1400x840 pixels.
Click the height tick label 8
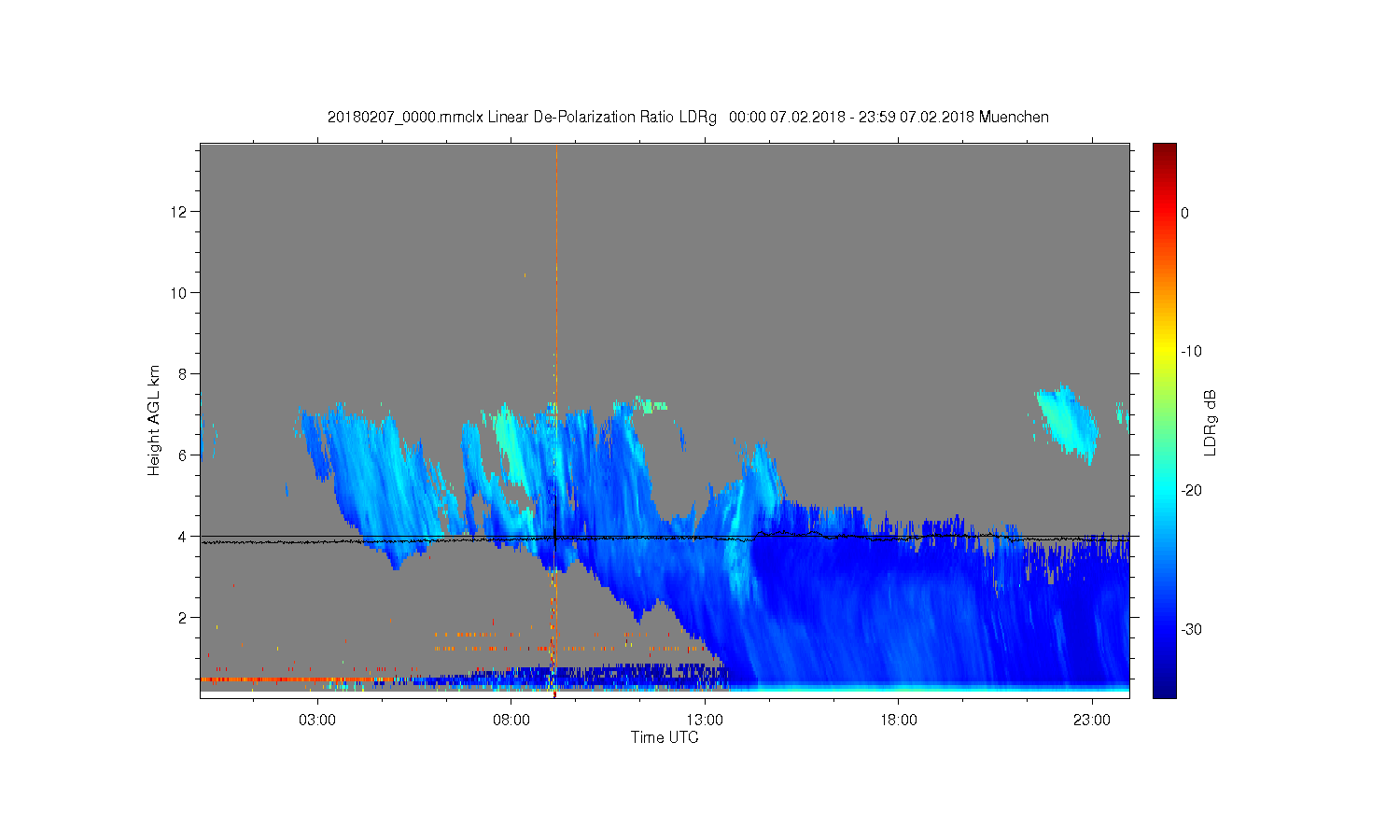click(x=183, y=374)
